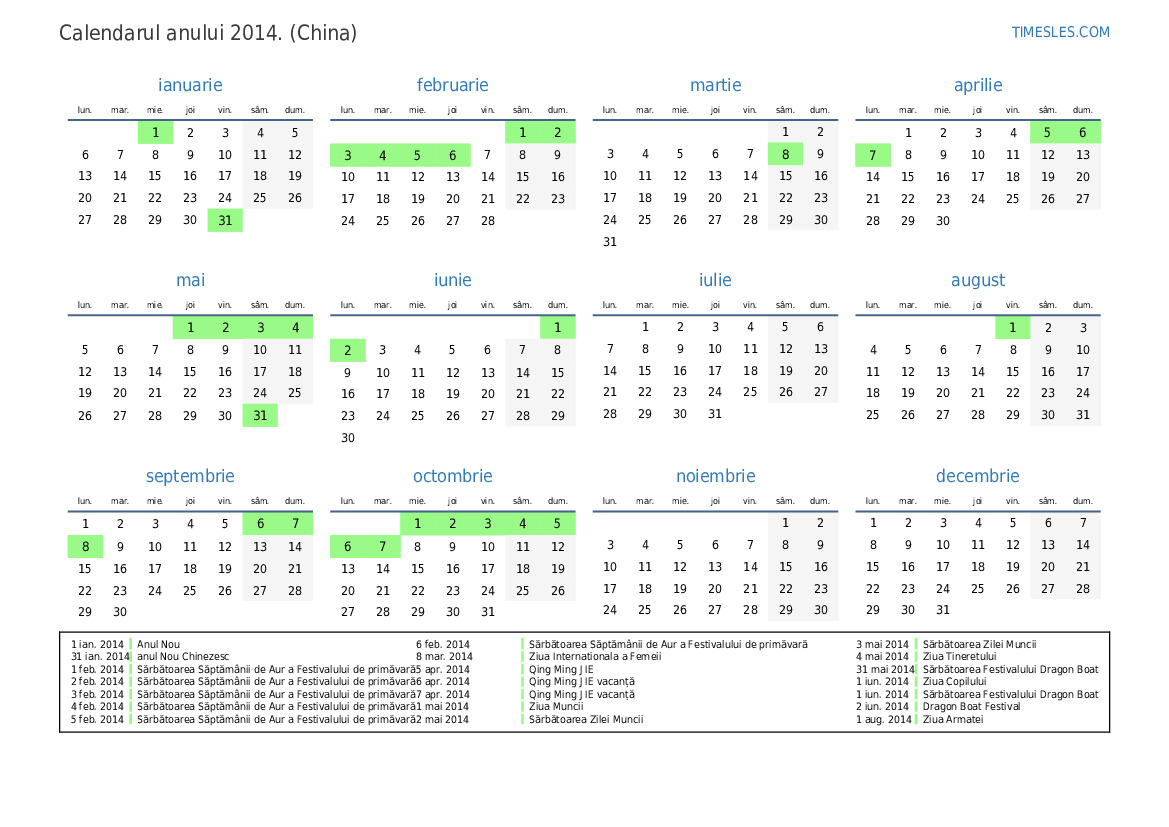Select the highlighted 31 in ianuarie
This screenshot has height=827, width=1169.
[225, 220]
